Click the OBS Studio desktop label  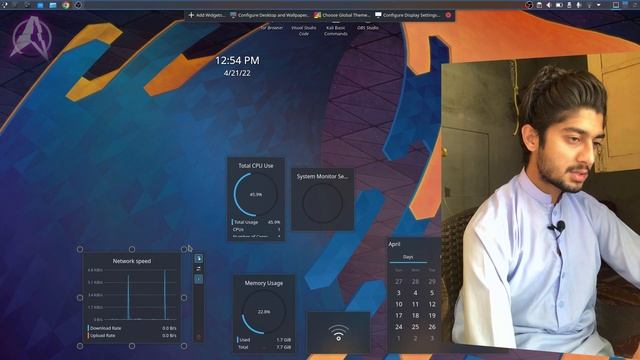pyautogui.click(x=368, y=28)
